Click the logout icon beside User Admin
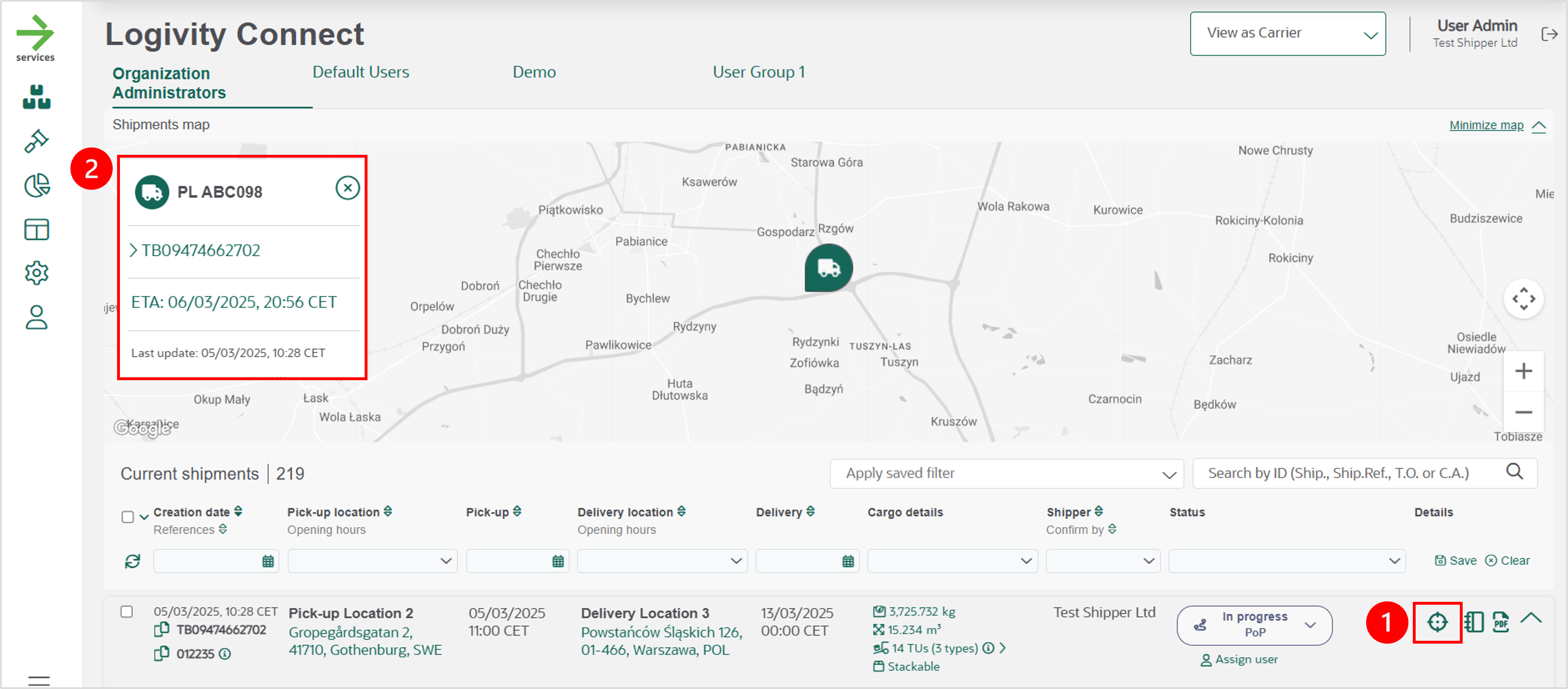This screenshot has width=1568, height=689. [x=1549, y=34]
